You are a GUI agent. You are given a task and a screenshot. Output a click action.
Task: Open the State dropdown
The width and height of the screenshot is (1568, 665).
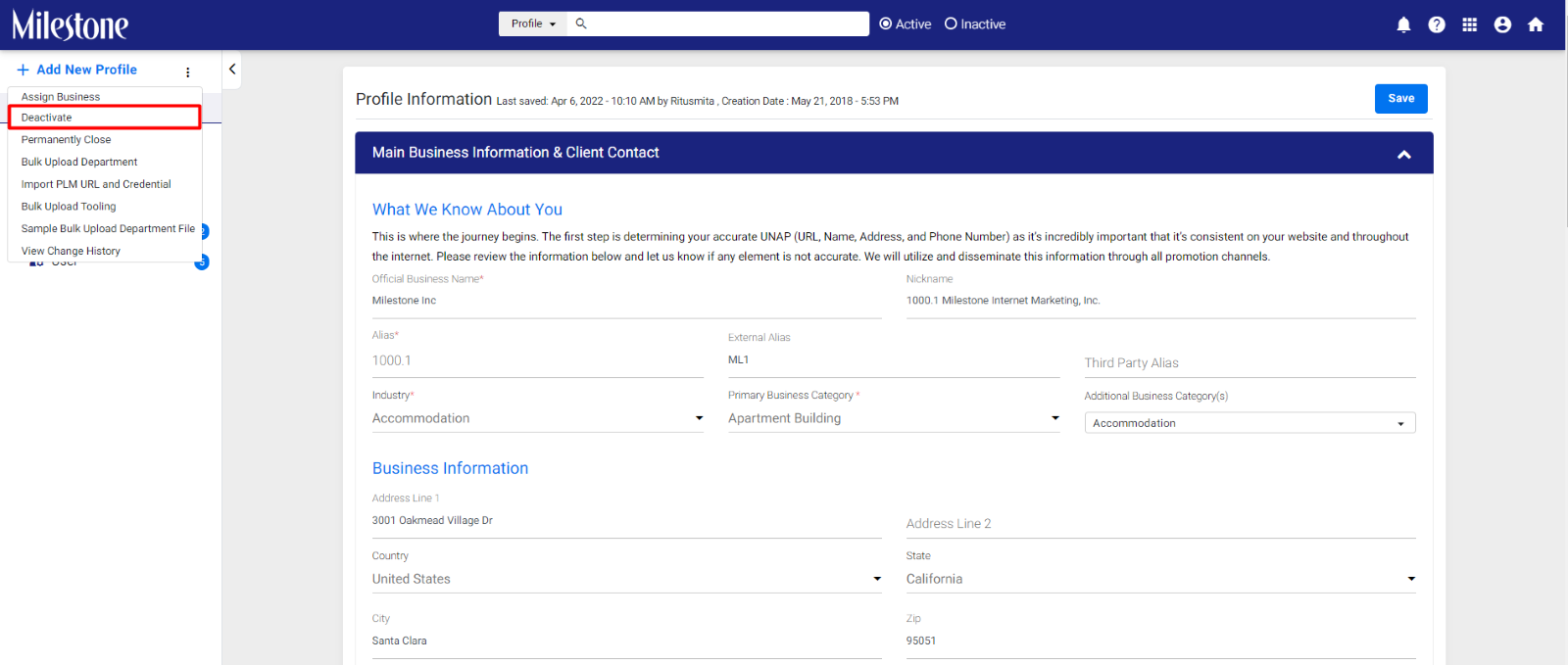tap(1161, 579)
